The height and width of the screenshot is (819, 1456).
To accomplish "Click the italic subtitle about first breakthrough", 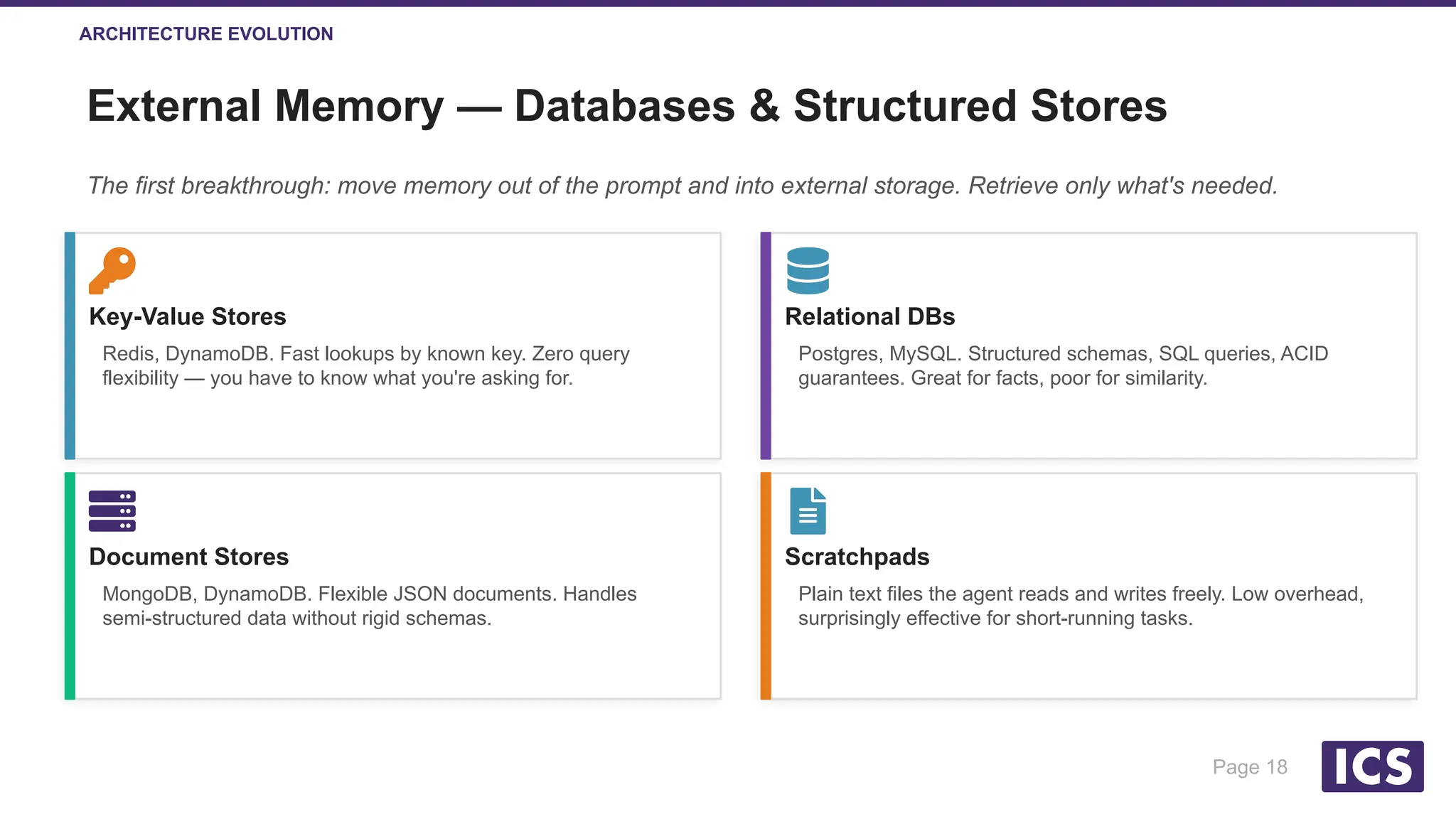I will pos(682,186).
